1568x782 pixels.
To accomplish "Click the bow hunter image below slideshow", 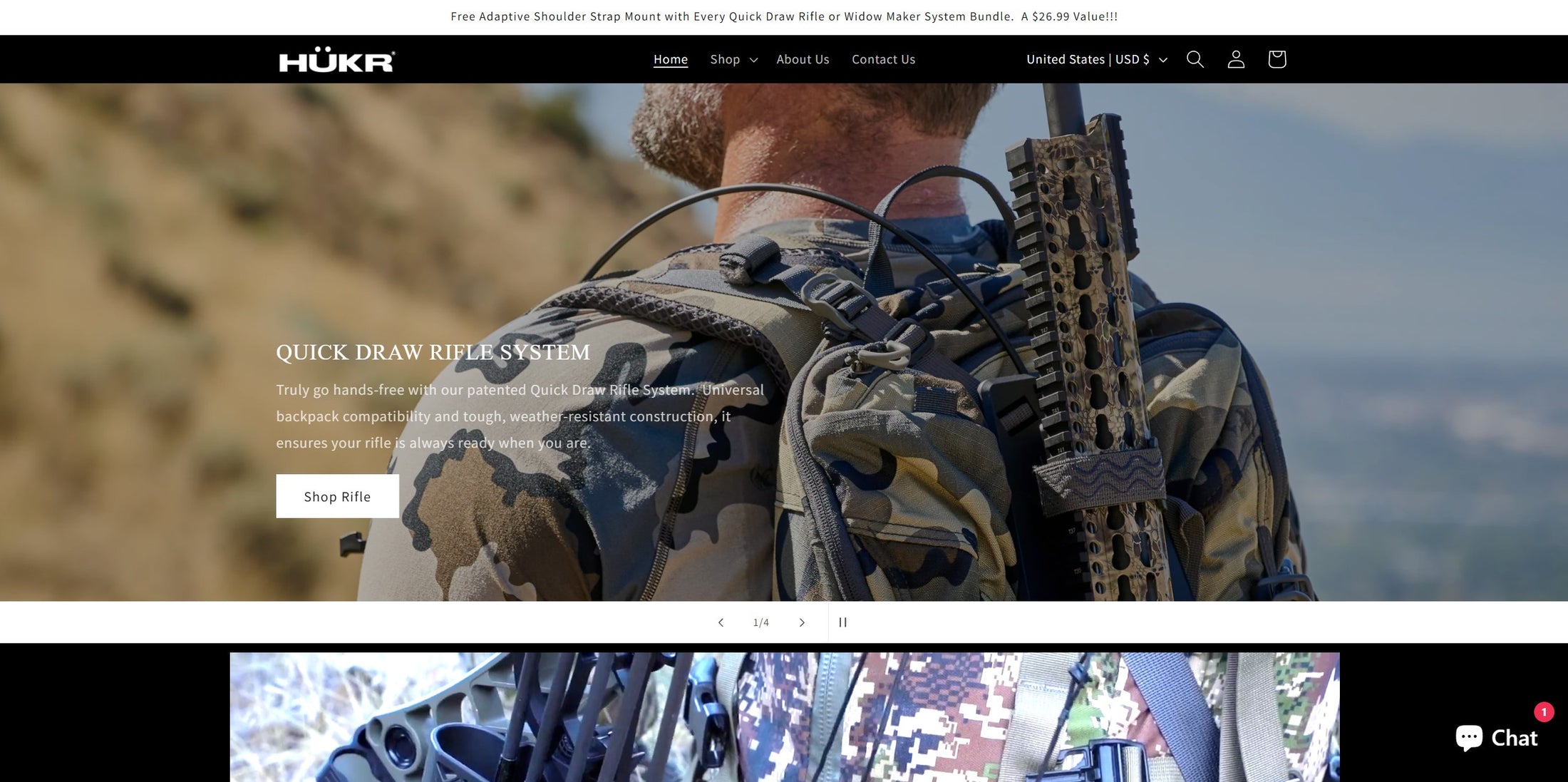I will (784, 716).
